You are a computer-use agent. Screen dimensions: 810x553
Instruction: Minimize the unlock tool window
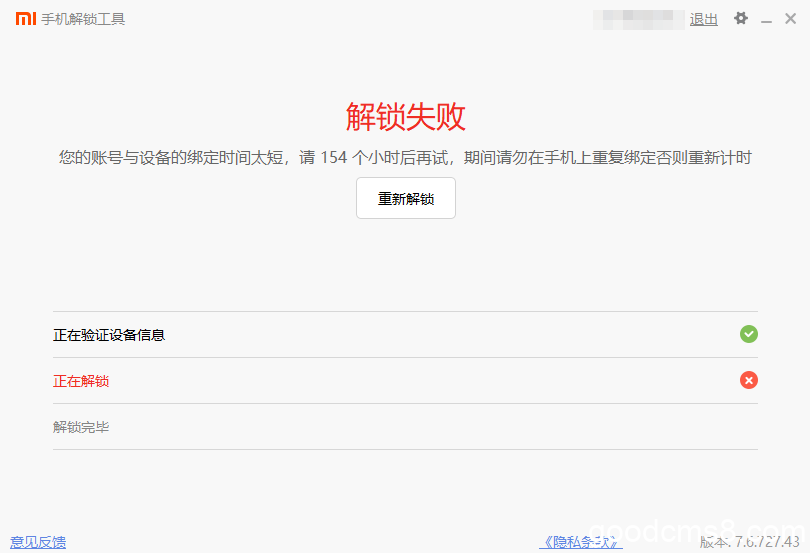click(766, 20)
